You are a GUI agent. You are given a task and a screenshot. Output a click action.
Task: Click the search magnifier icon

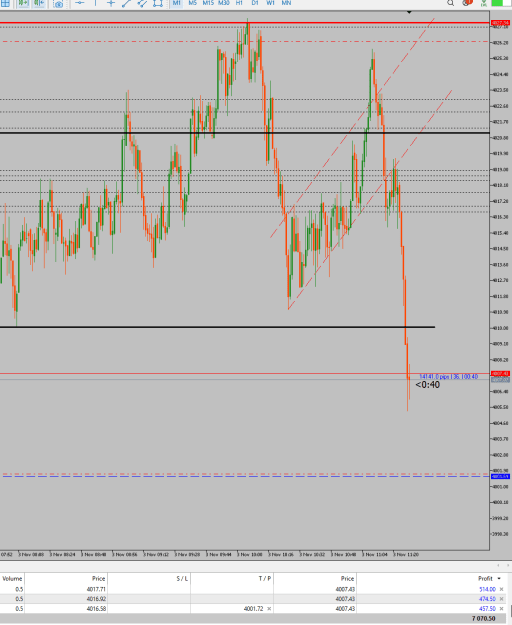click(x=450, y=3)
